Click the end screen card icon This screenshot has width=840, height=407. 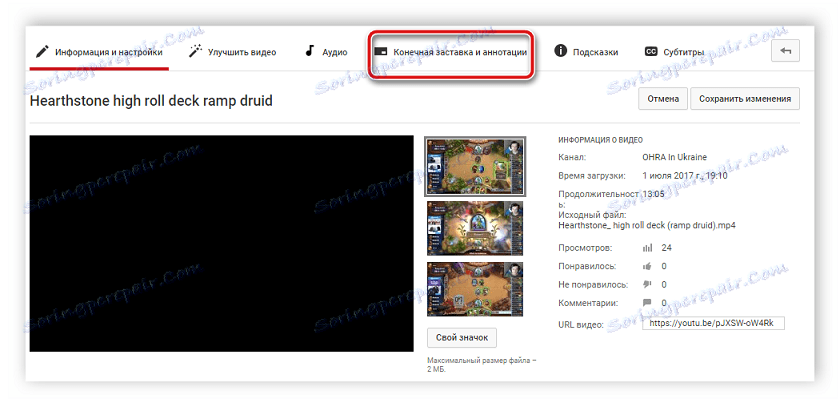[x=380, y=52]
